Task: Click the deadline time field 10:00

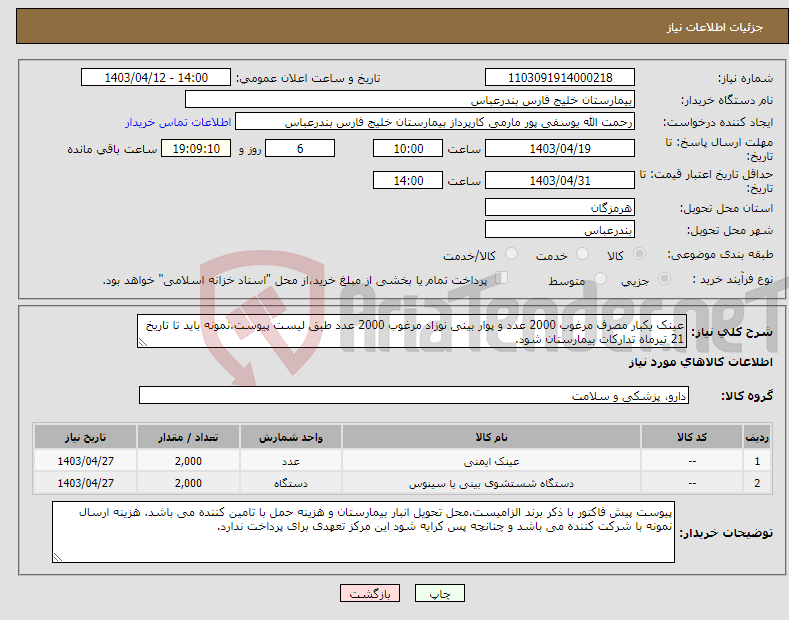Action: click(408, 148)
